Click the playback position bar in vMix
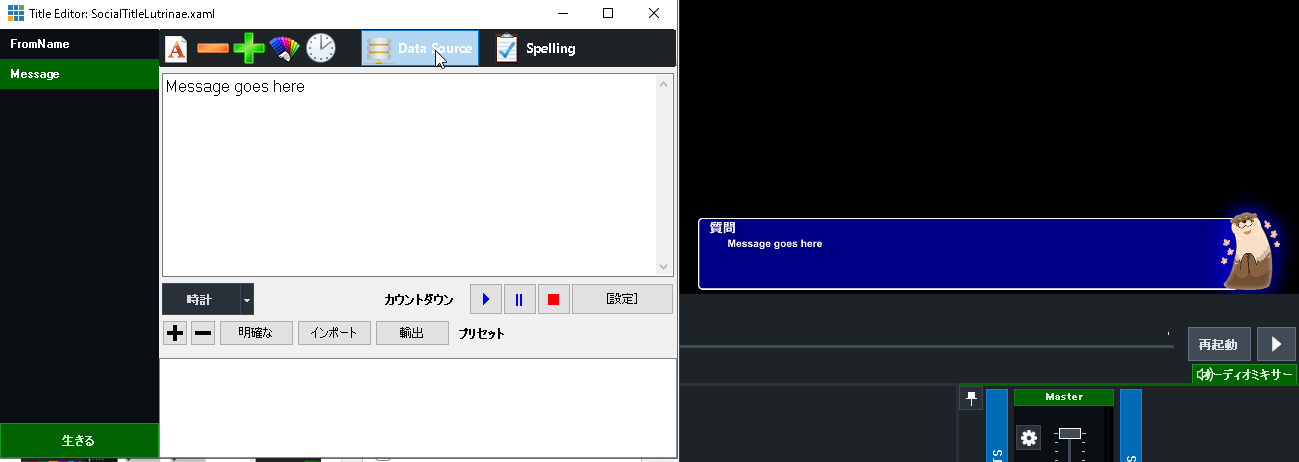Image resolution: width=1299 pixels, height=462 pixels. click(x=927, y=346)
